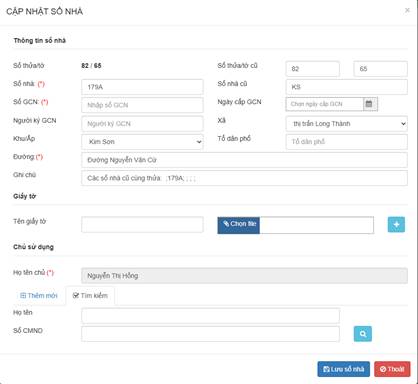418x384 pixels.
Task: Click the Chọn file upload button
Action: (239, 225)
